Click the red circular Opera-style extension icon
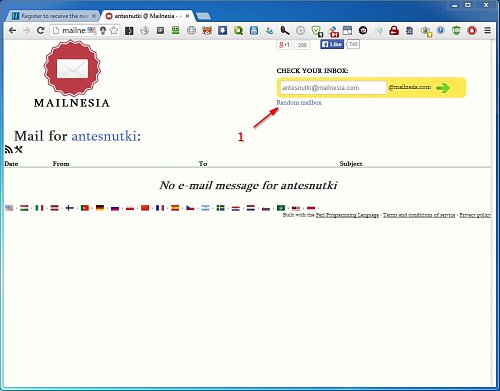The image size is (500, 391). click(x=472, y=31)
